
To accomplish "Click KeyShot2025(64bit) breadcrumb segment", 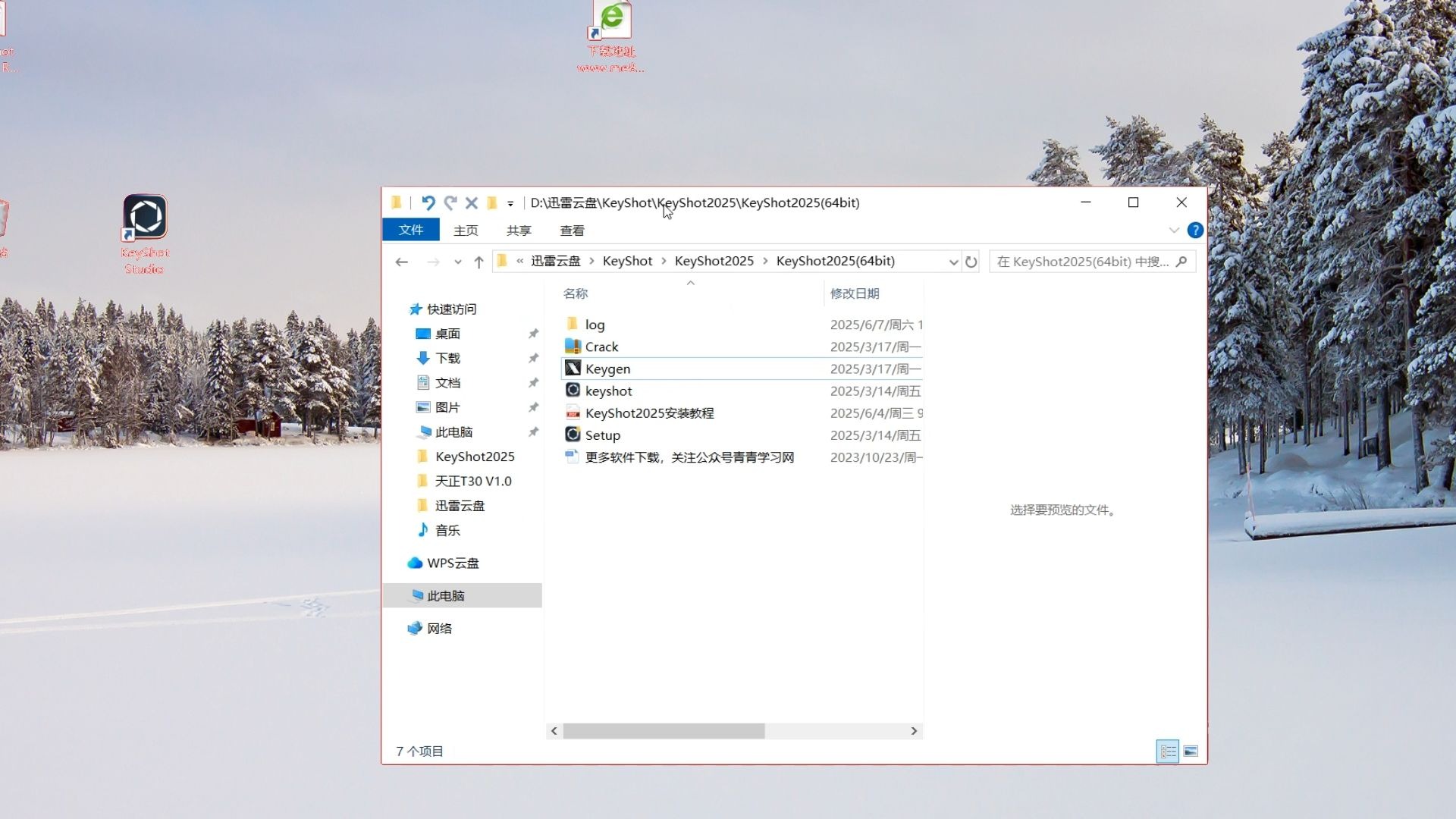I will tap(835, 261).
